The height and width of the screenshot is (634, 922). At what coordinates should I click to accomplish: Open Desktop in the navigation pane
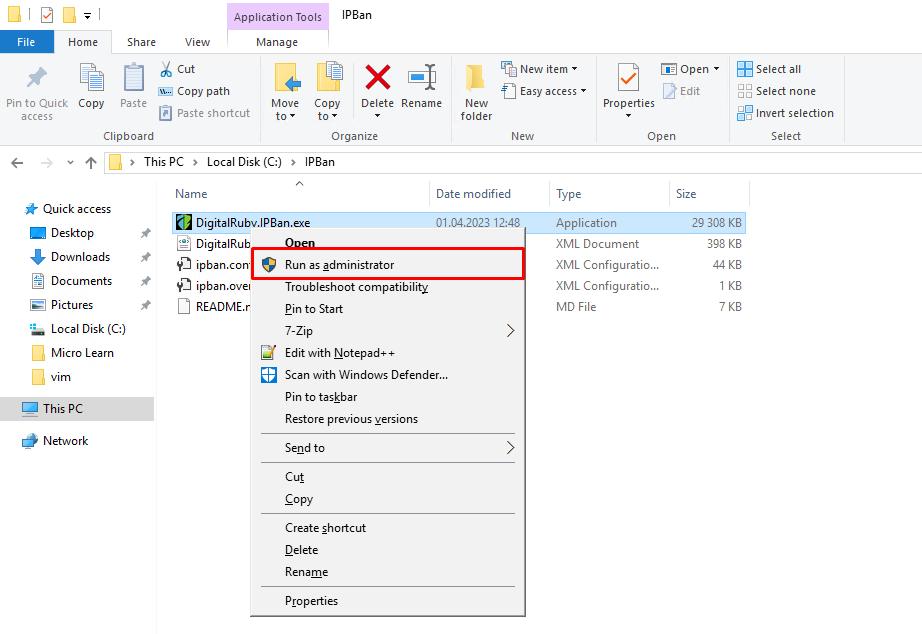(72, 233)
